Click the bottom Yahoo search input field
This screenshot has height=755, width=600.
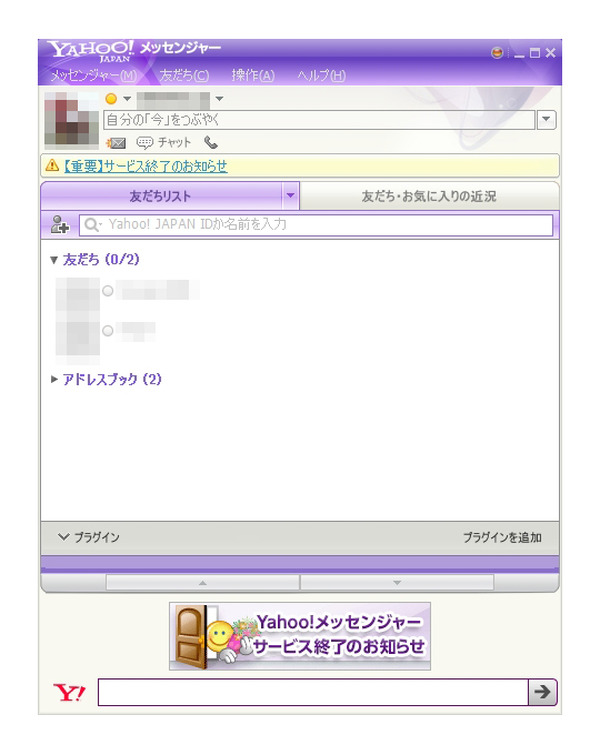tap(313, 692)
